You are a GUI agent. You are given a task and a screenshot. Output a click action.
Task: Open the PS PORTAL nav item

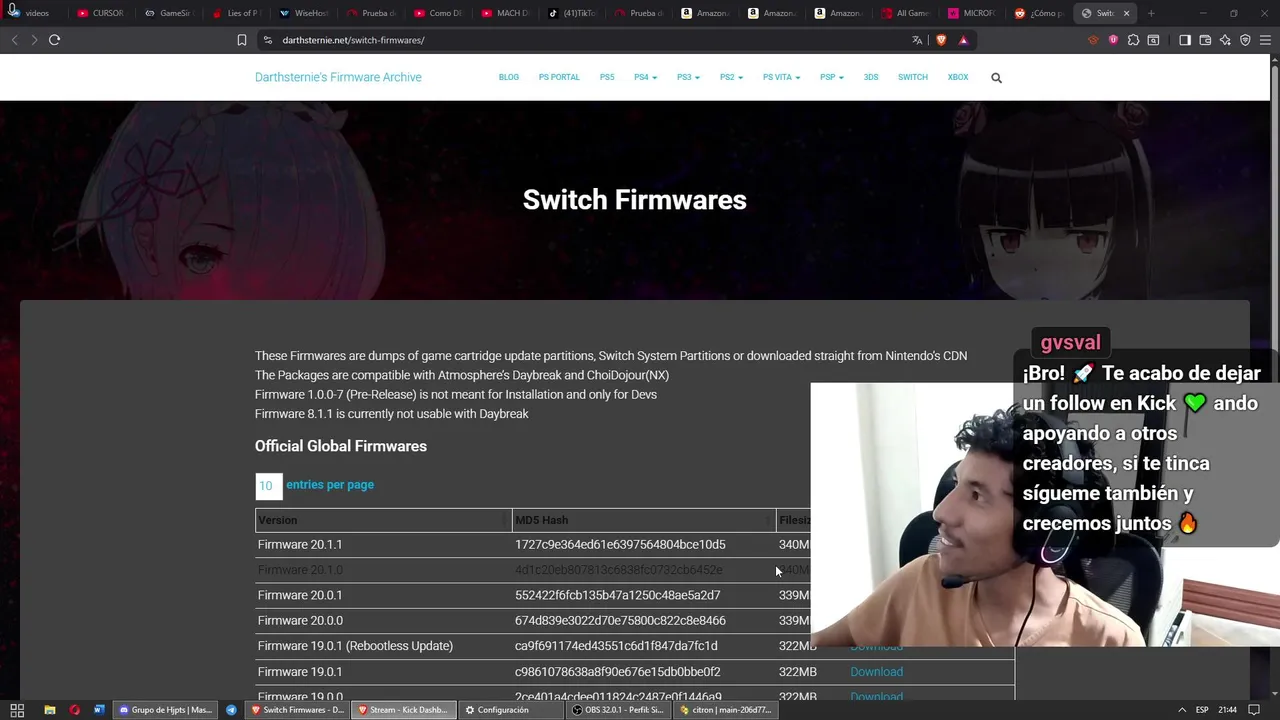(559, 77)
